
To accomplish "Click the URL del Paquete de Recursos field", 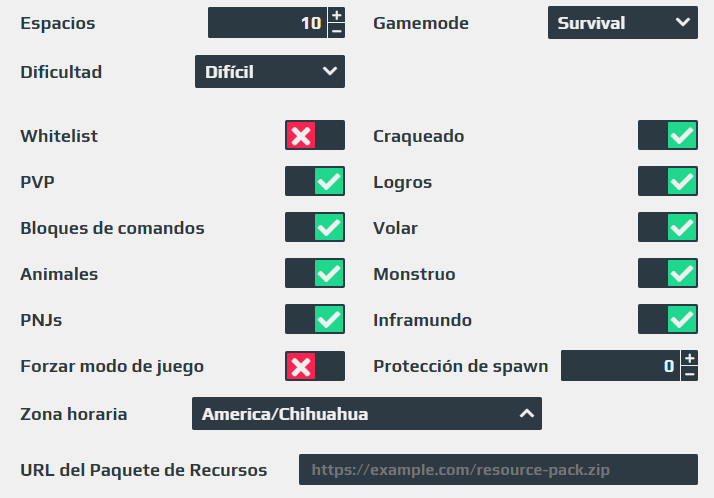I will (498, 470).
